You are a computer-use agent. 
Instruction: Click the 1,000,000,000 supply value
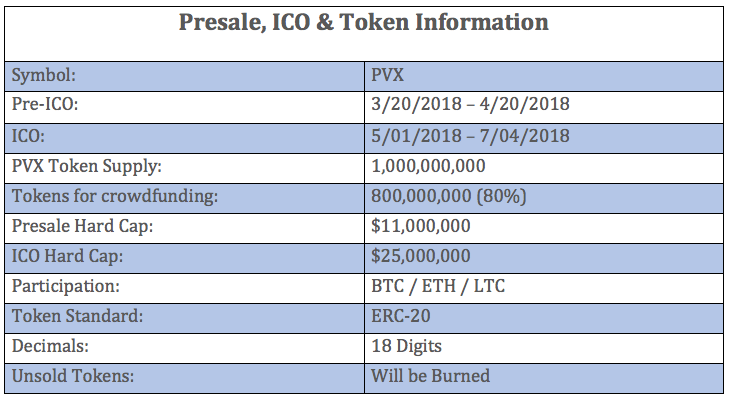pos(428,165)
